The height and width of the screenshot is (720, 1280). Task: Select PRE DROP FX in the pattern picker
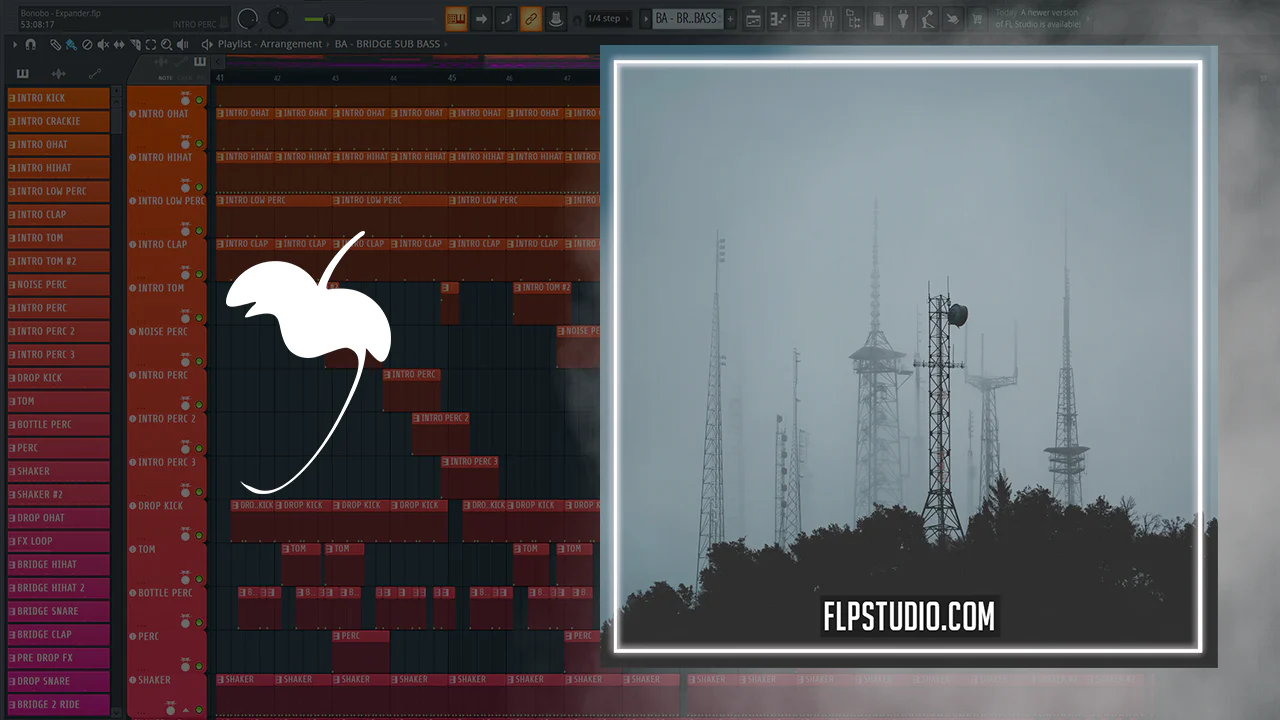tap(58, 658)
